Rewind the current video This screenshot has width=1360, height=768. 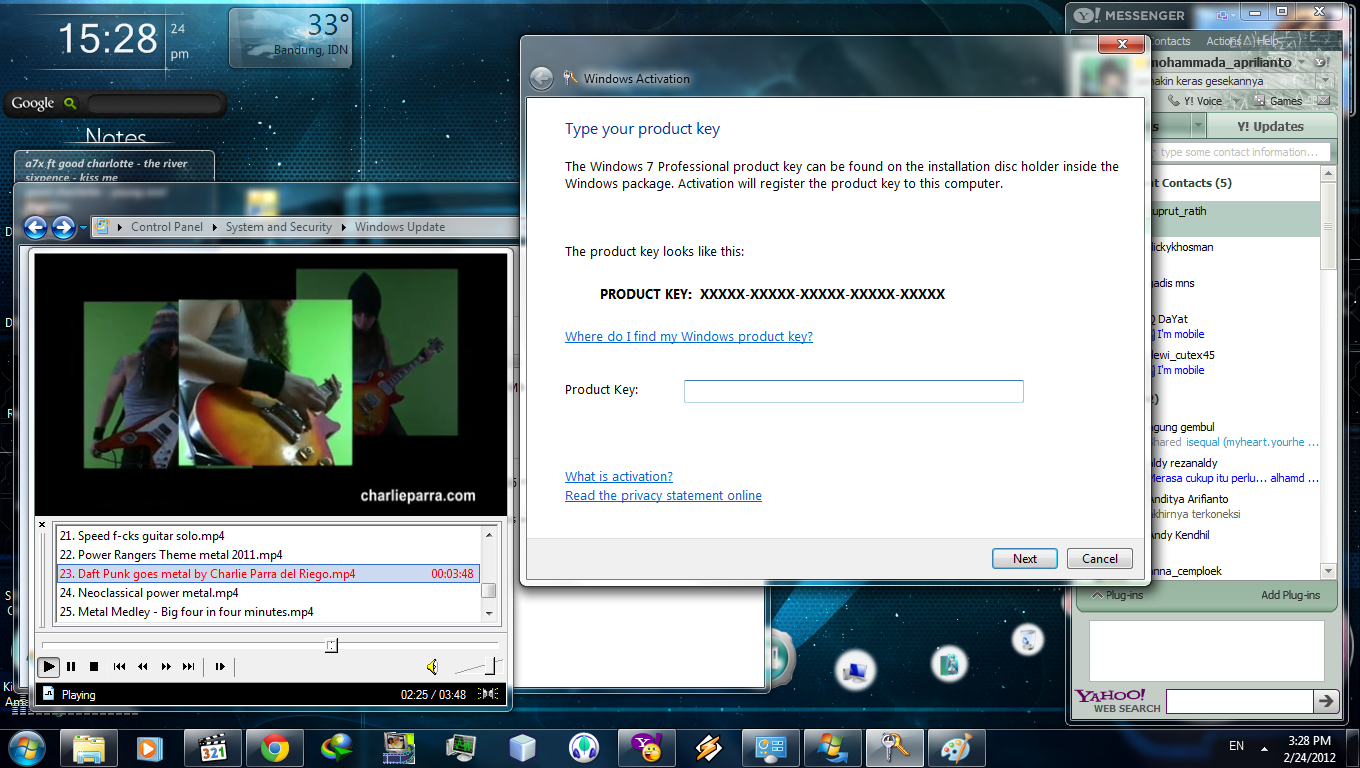[143, 666]
